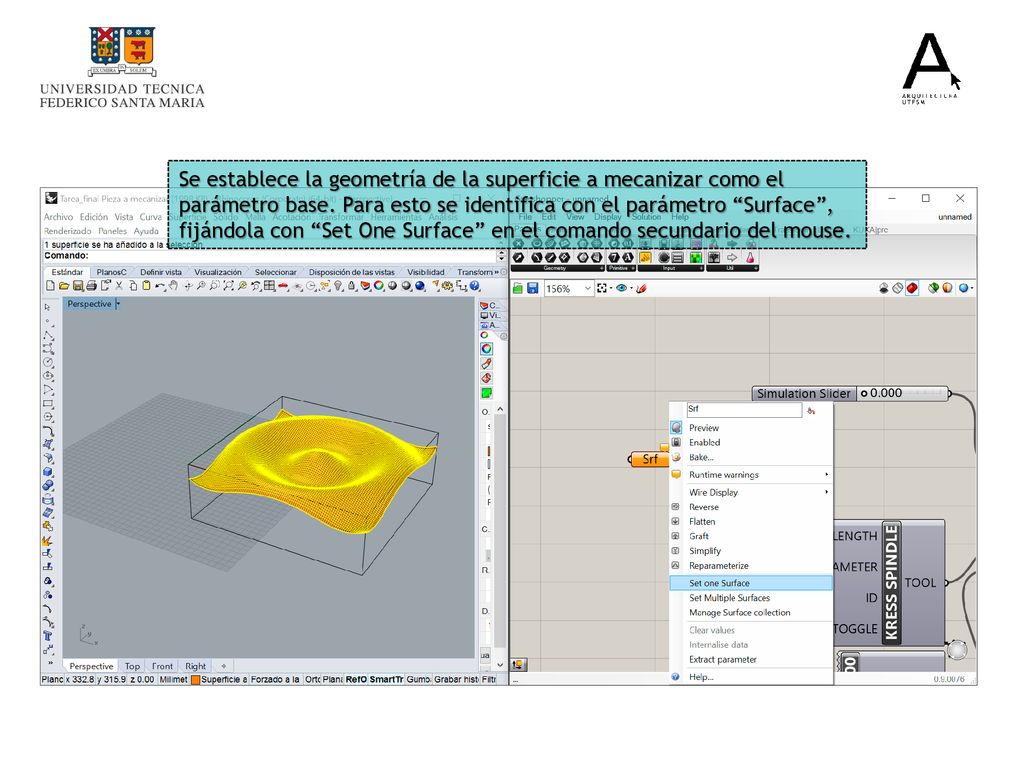The height and width of the screenshot is (768, 1024).
Task: Click the pink flask icon in Util group
Action: 750,258
